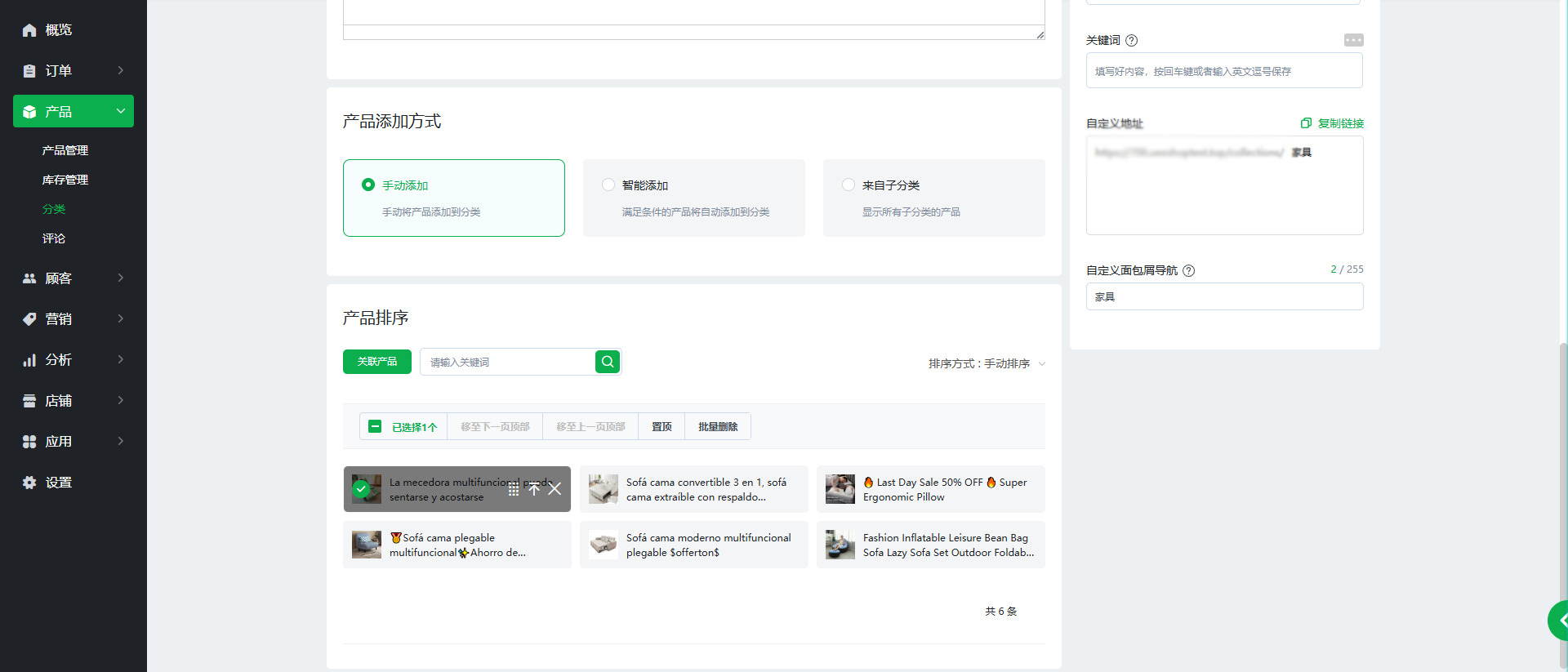The width and height of the screenshot is (1568, 672).
Task: Expand the 营销 sidebar menu
Action: pos(73,319)
